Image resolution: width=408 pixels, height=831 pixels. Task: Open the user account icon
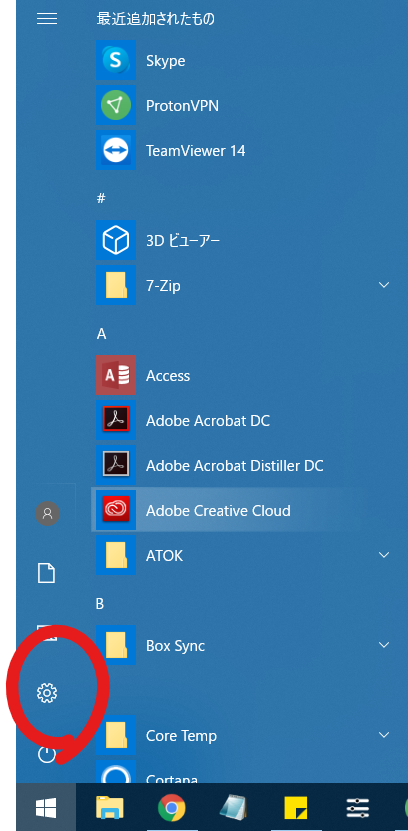click(47, 513)
